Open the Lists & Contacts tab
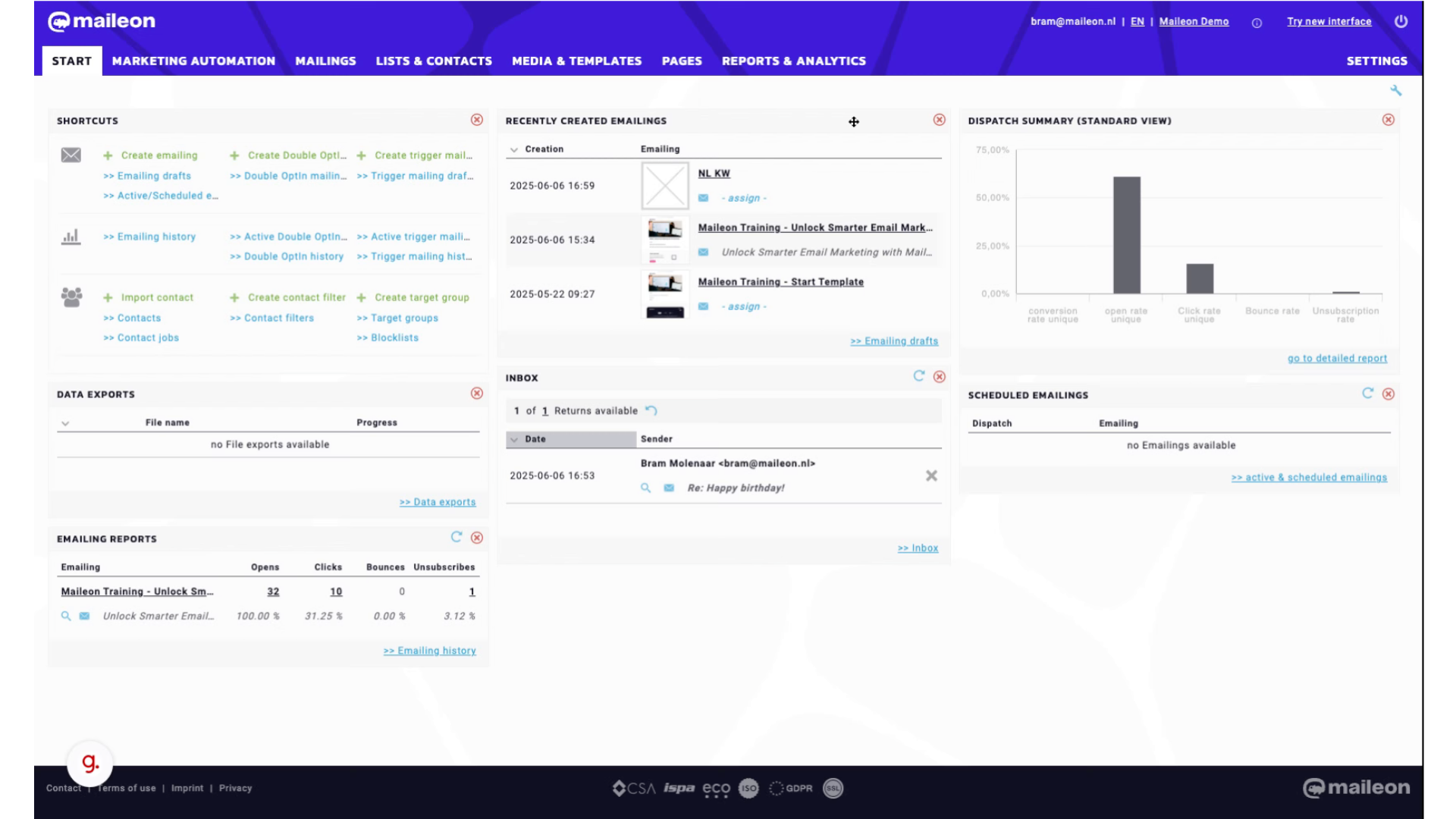The image size is (1456, 819). click(434, 61)
